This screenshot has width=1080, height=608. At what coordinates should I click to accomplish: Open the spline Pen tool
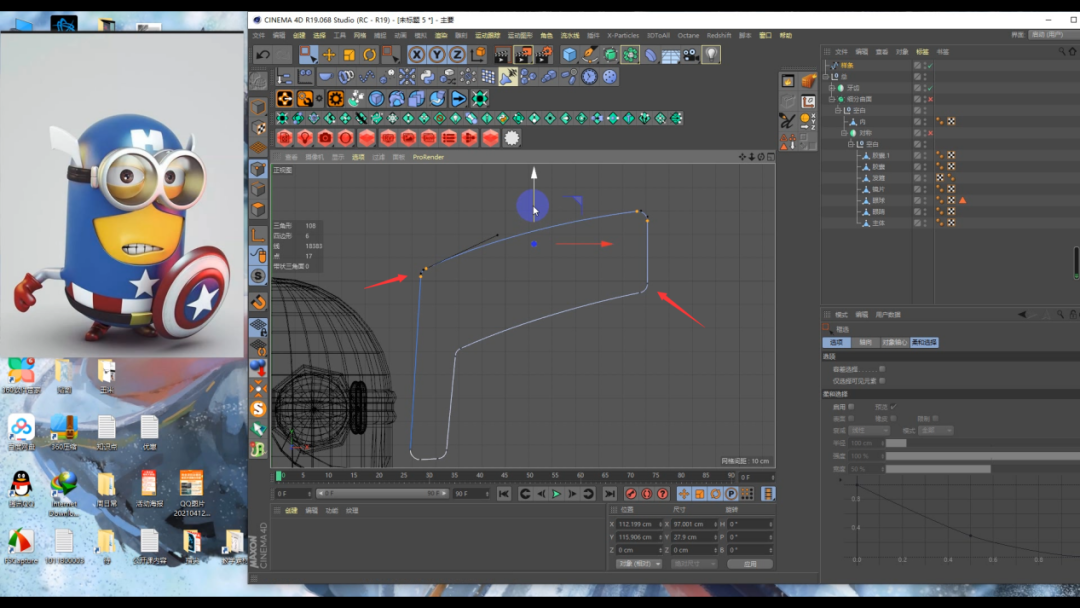[x=590, y=54]
